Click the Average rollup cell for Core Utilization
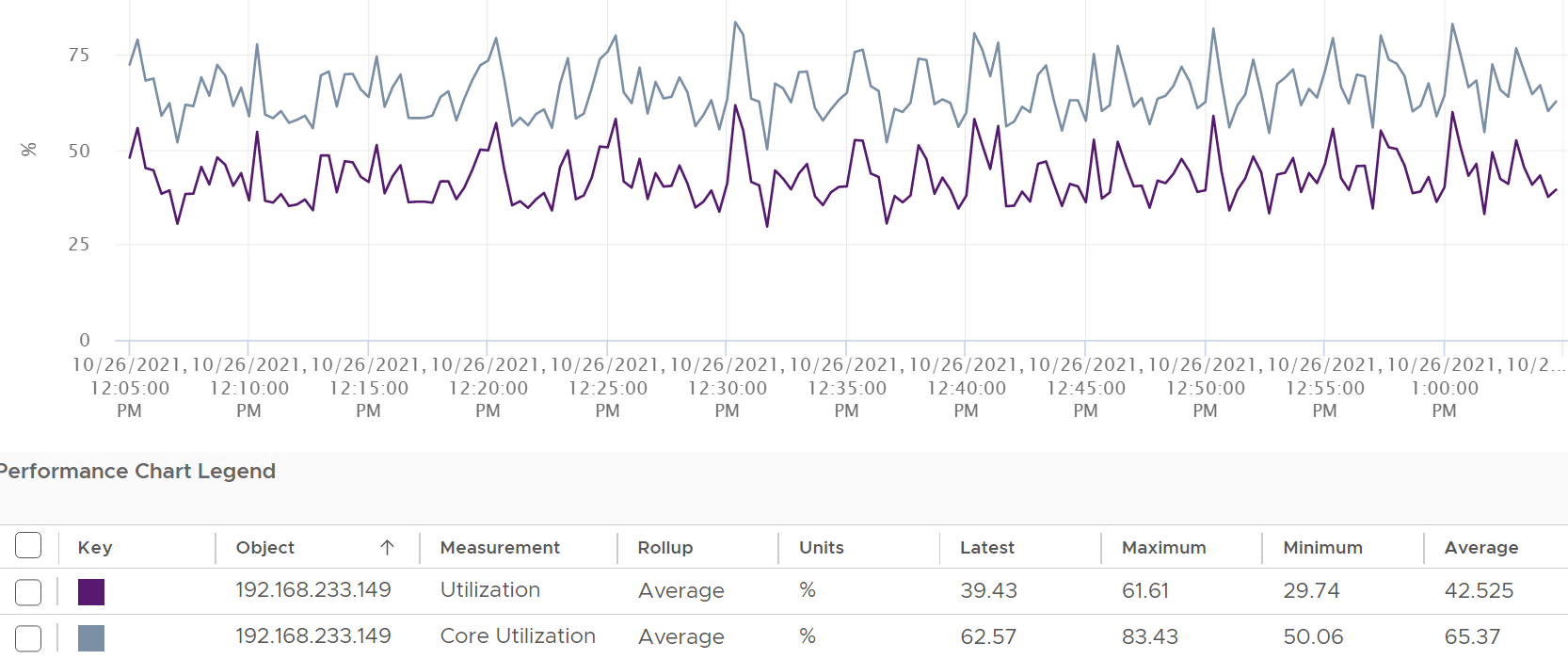1568x659 pixels. [x=681, y=637]
